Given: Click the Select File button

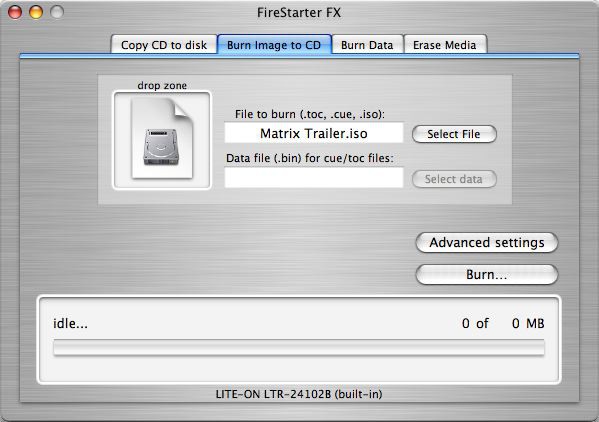Looking at the screenshot, I should (x=454, y=134).
